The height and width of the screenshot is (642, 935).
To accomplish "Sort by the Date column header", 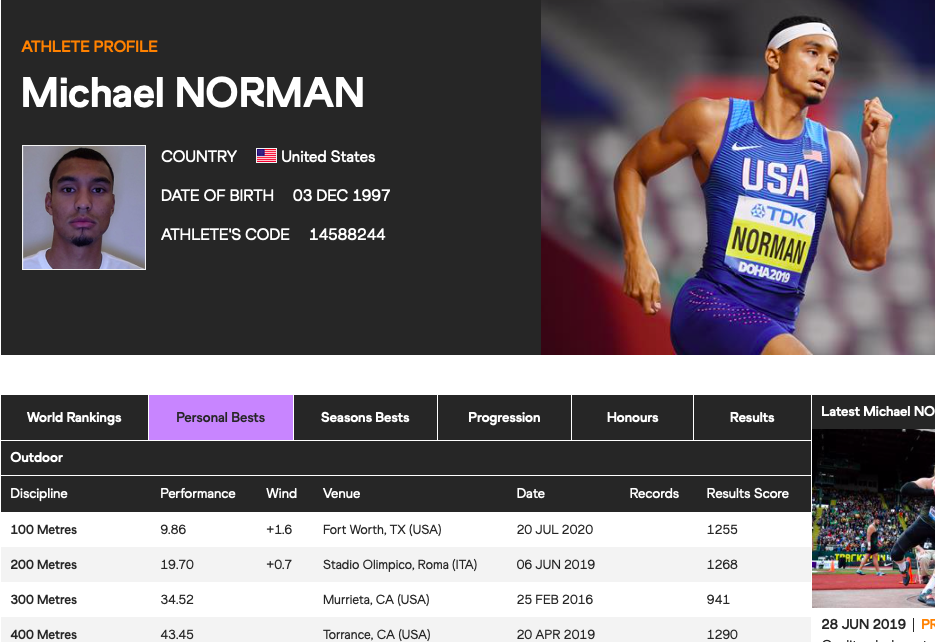I will point(531,494).
